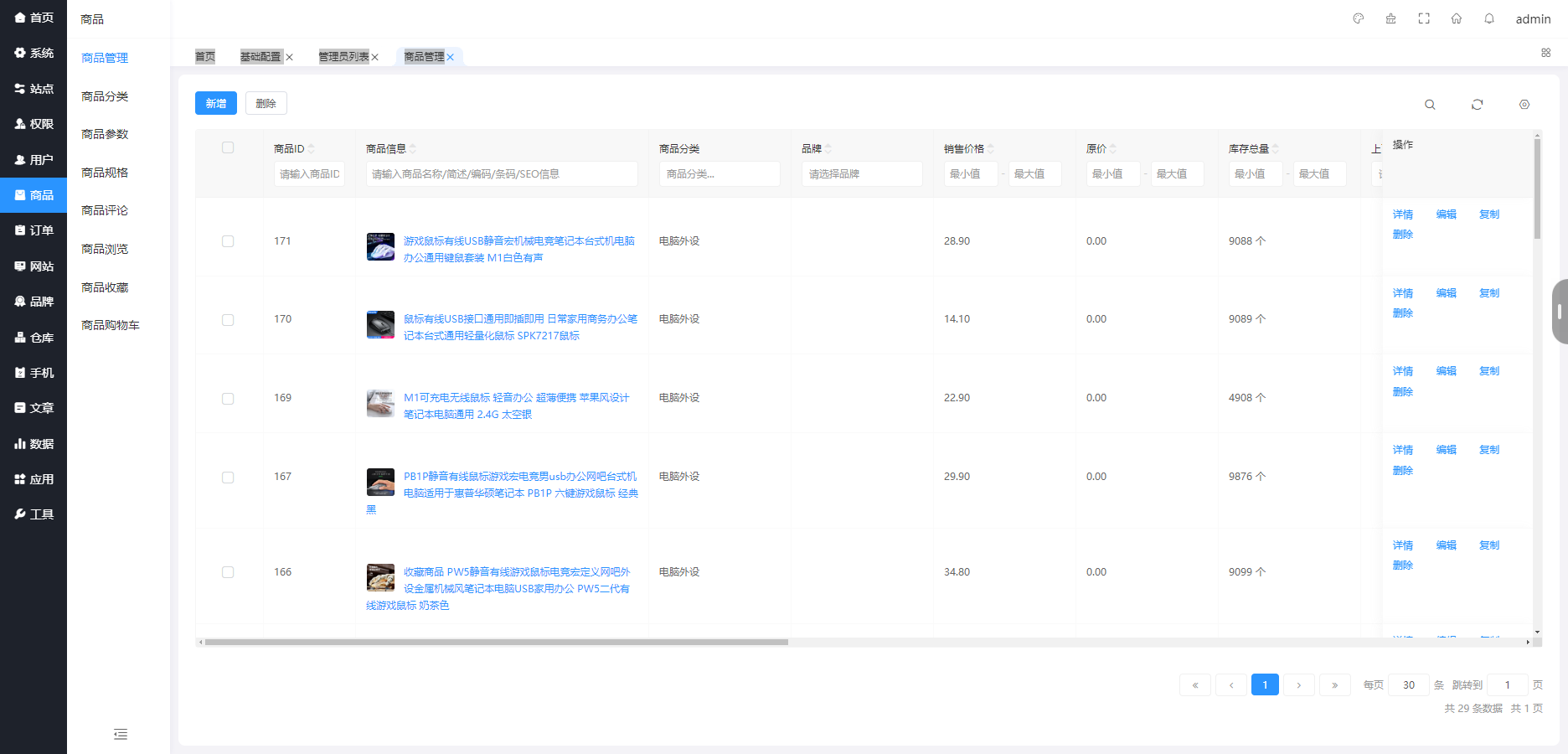Viewport: 1568px width, 754px height.
Task: Toggle fullscreen mode
Action: (1423, 18)
